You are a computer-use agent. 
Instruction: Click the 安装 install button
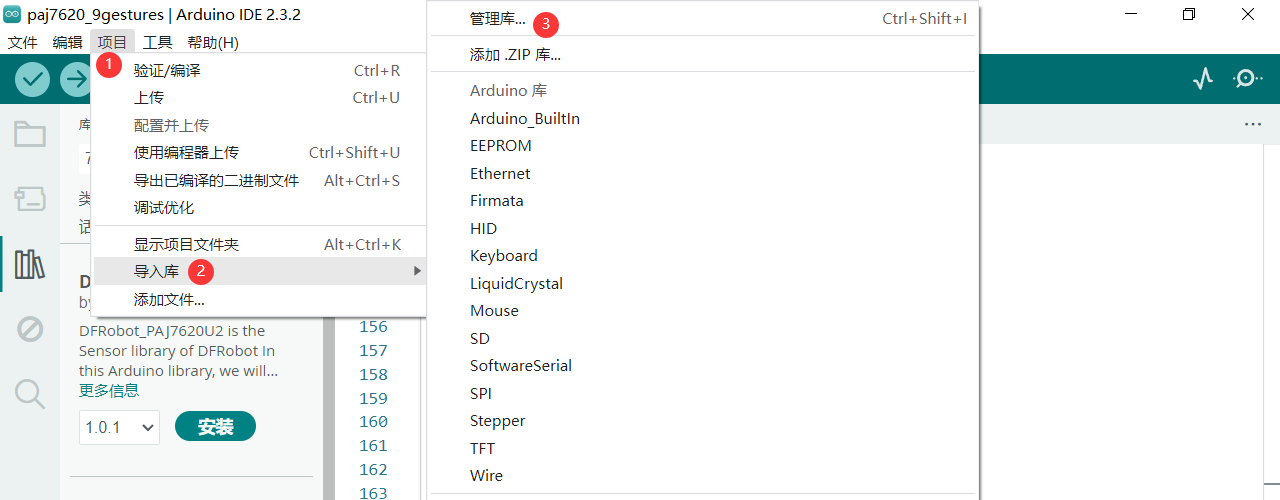215,426
